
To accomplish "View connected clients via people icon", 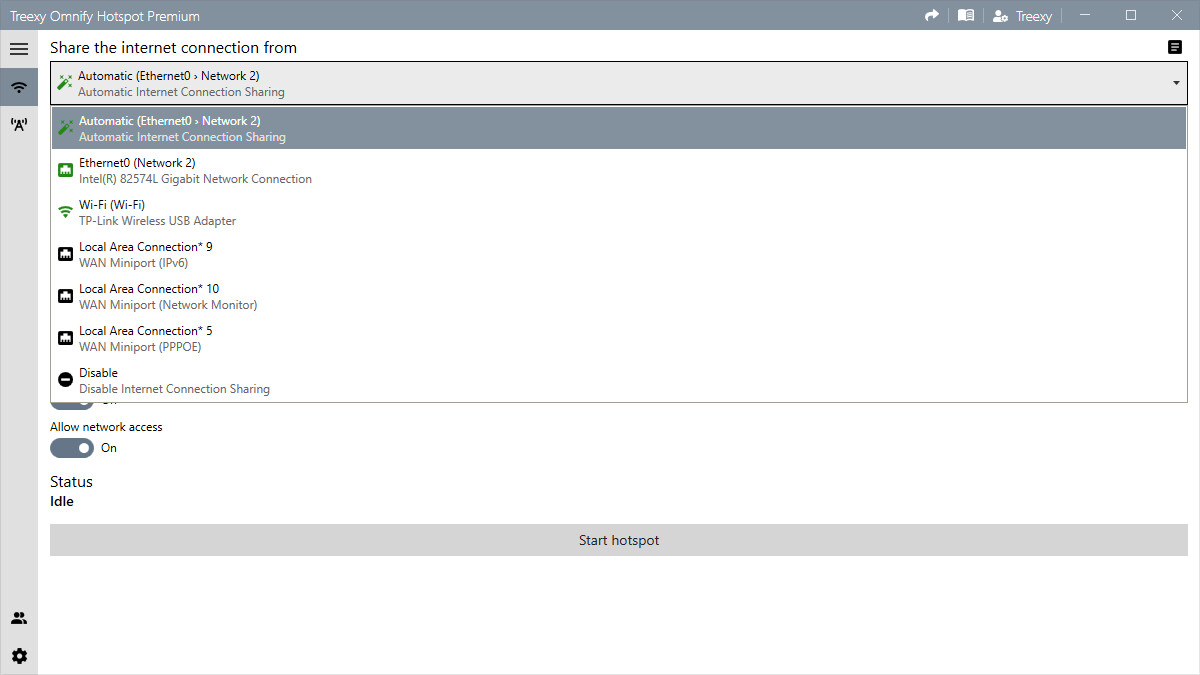I will (19, 617).
